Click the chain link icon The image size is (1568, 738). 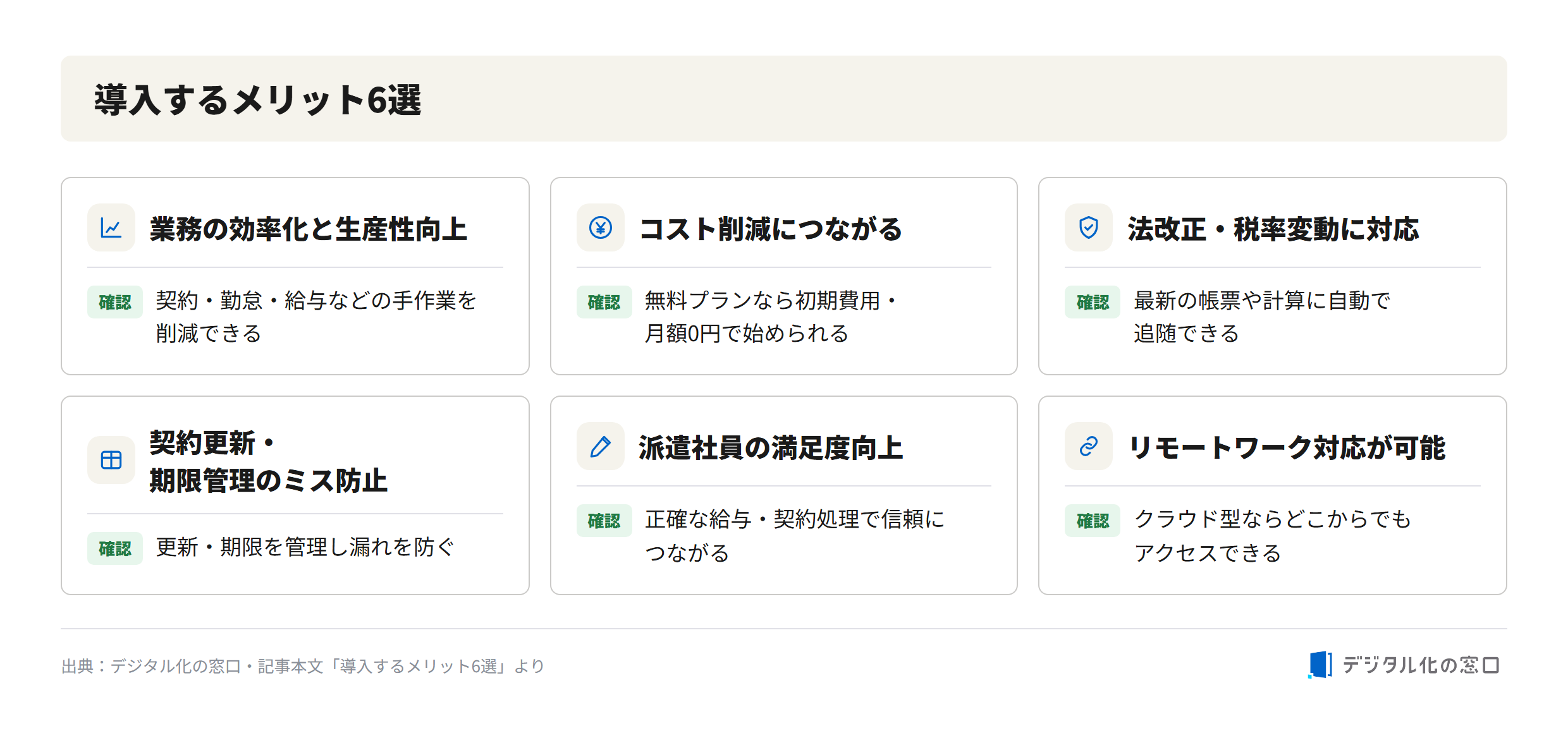click(1088, 446)
